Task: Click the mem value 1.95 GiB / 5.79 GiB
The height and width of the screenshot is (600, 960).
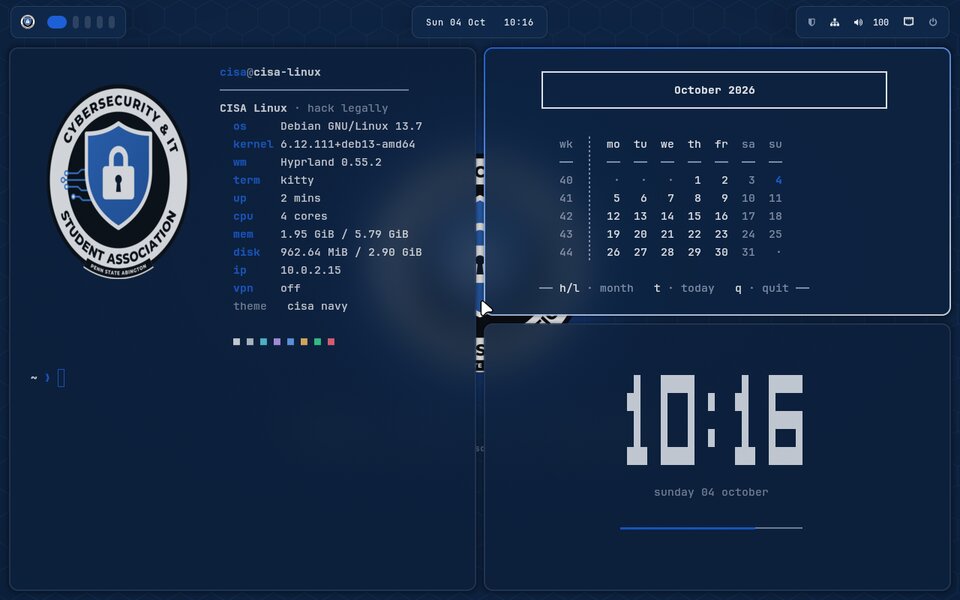Action: pos(344,234)
